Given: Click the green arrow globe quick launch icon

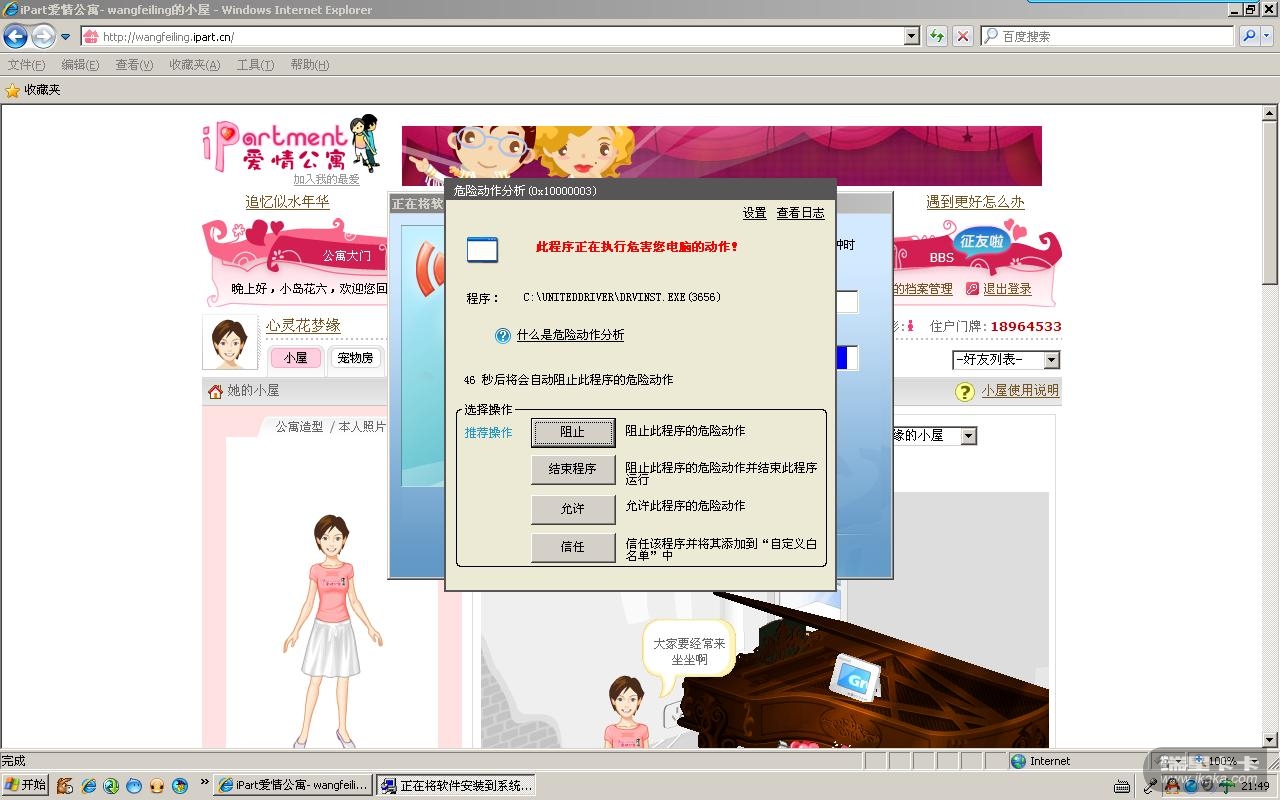Looking at the screenshot, I should (111, 786).
